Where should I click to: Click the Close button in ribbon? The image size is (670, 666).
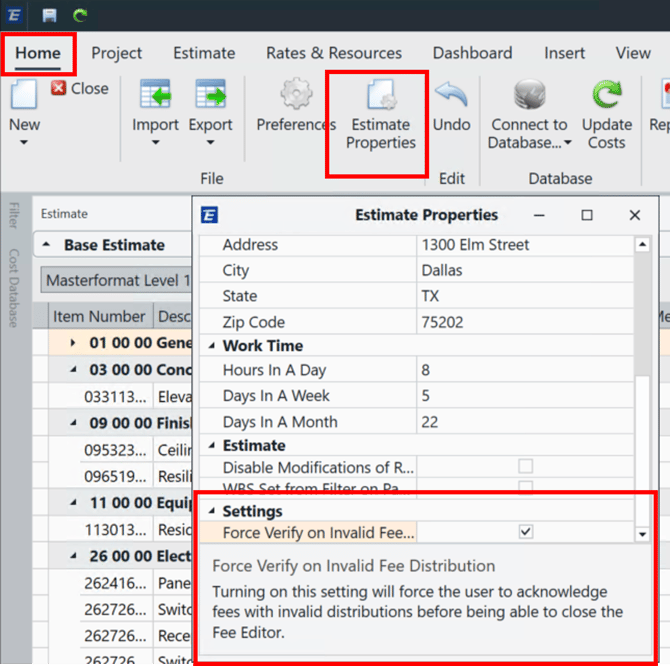(x=79, y=88)
